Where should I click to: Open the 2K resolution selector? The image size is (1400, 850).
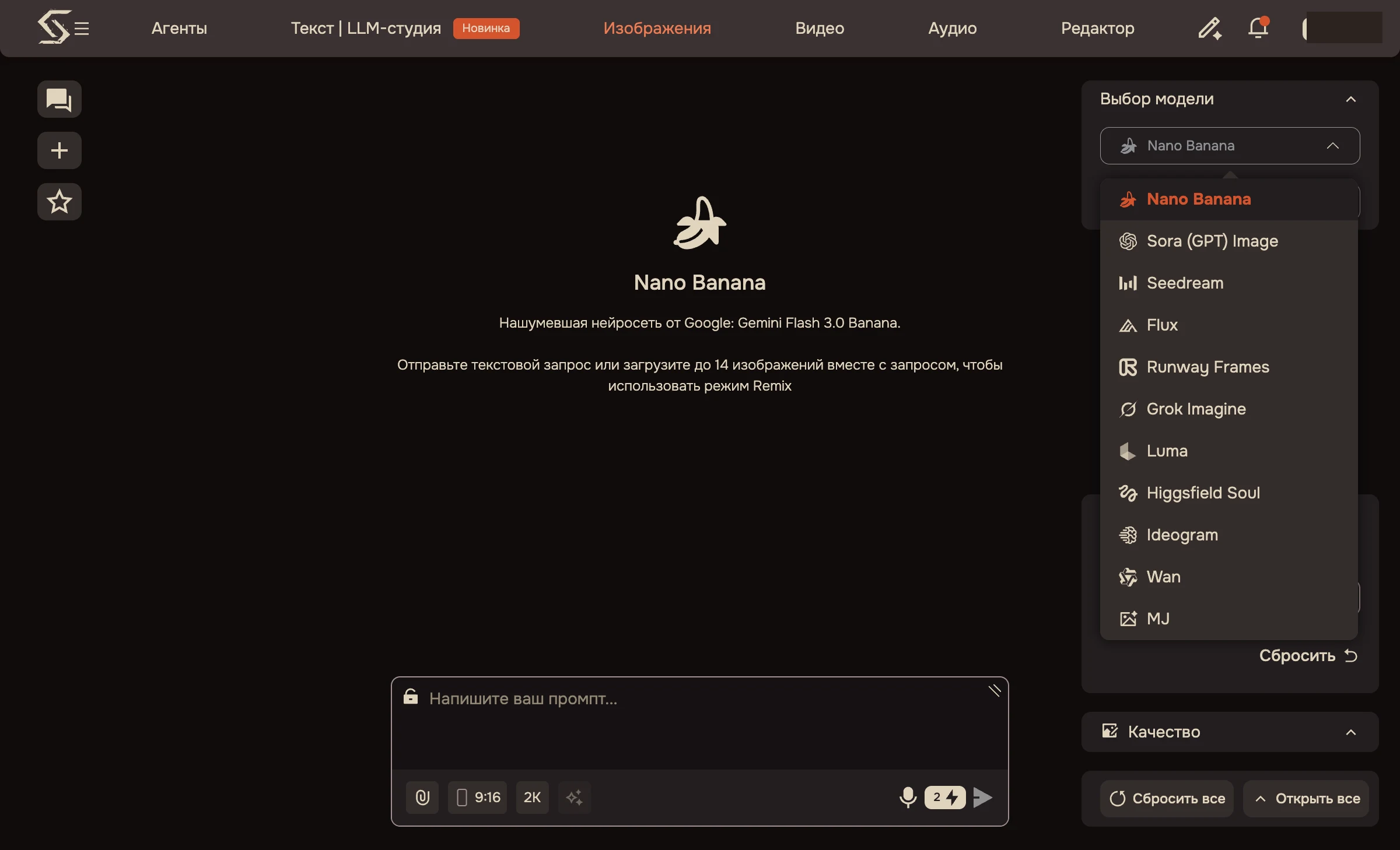point(533,798)
